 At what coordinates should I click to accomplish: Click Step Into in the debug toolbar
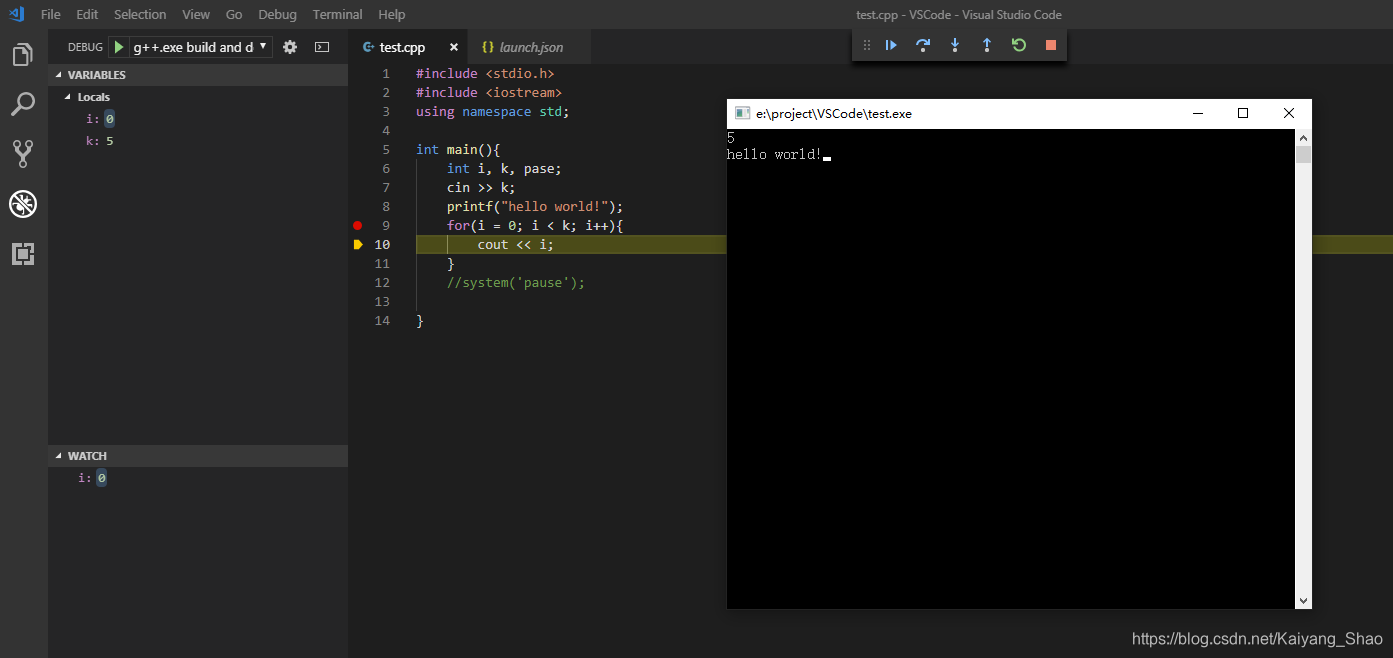[x=955, y=45]
